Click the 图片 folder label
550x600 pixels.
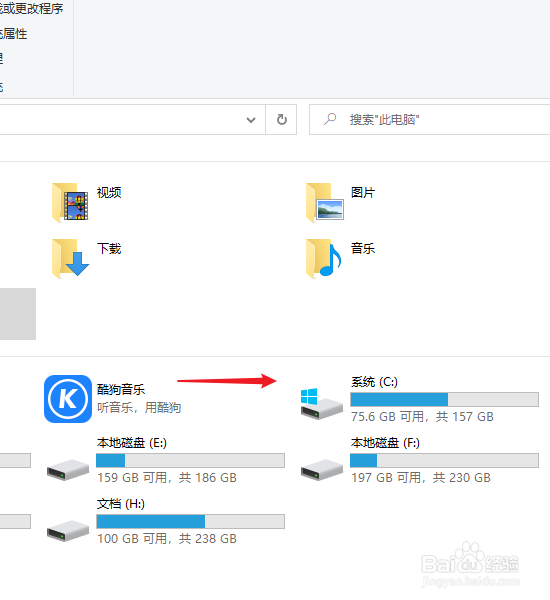coord(363,192)
